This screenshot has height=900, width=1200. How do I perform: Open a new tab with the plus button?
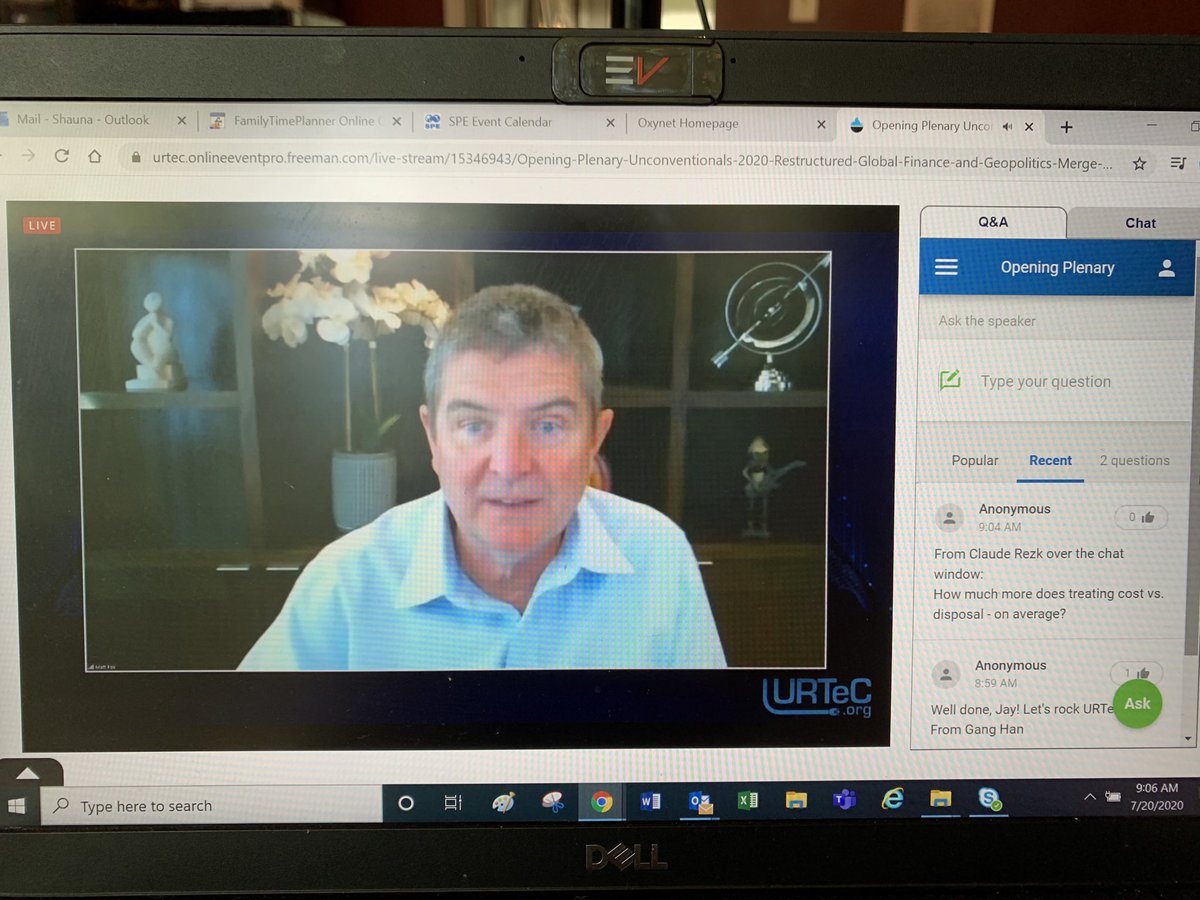pos(1066,127)
